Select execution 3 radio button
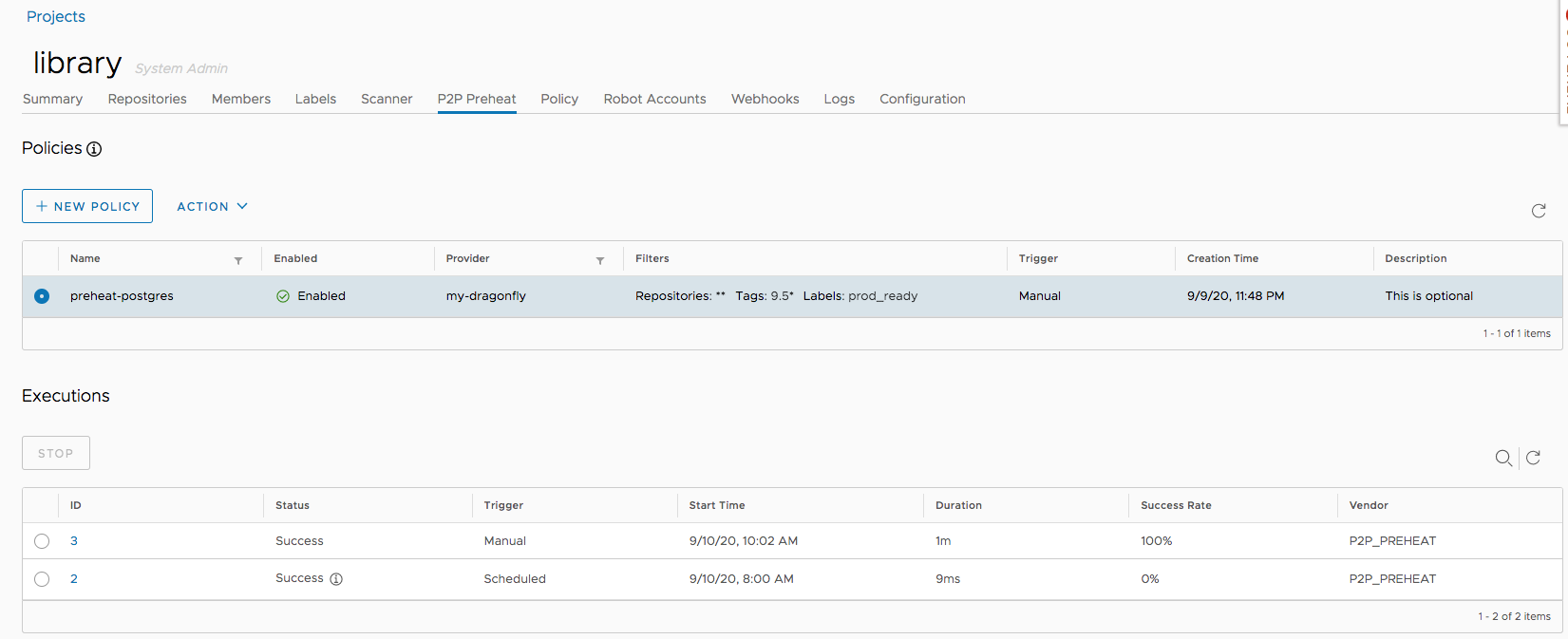 click(x=42, y=541)
